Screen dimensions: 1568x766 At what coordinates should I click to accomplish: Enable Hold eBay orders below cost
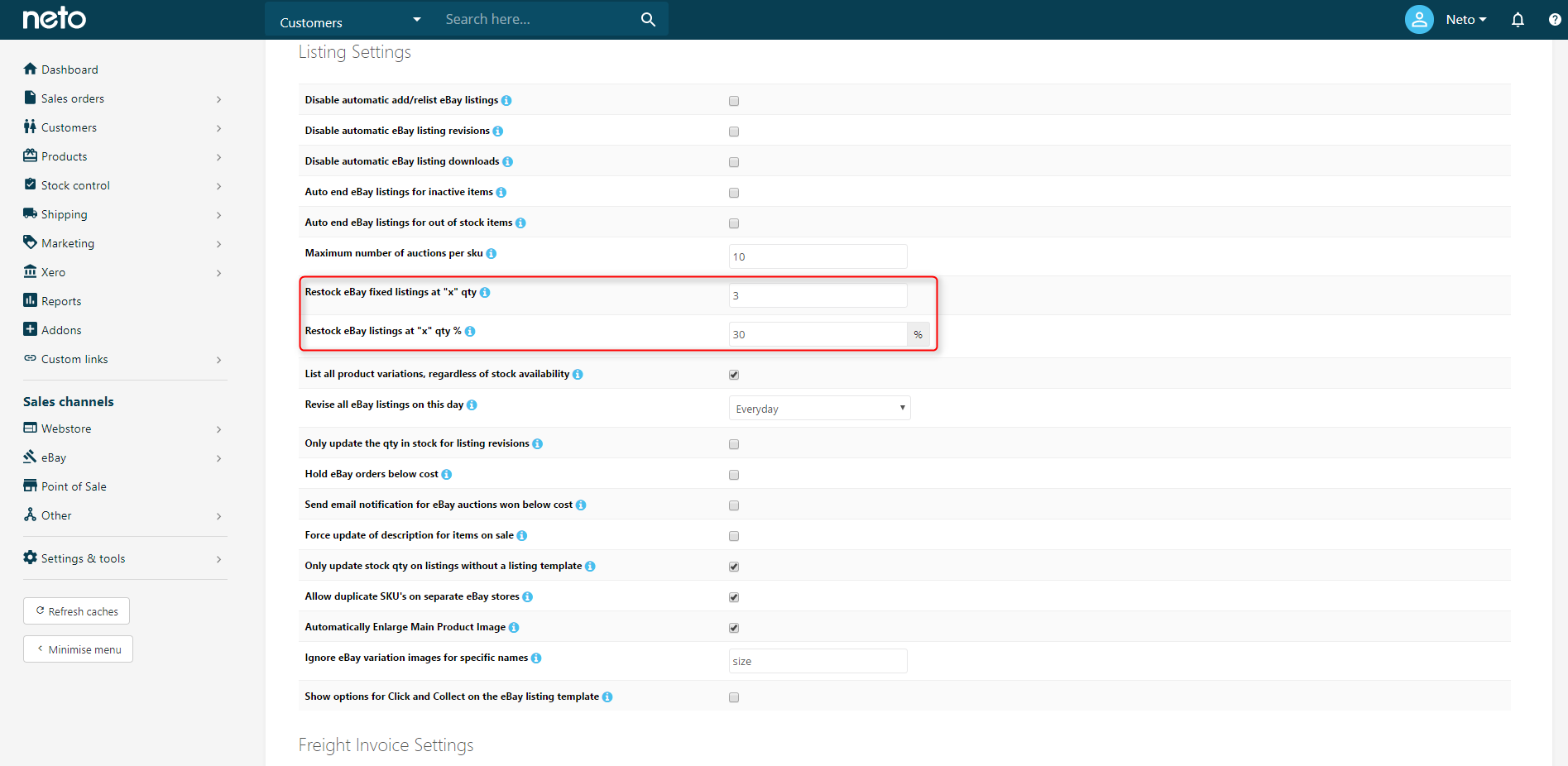734,475
